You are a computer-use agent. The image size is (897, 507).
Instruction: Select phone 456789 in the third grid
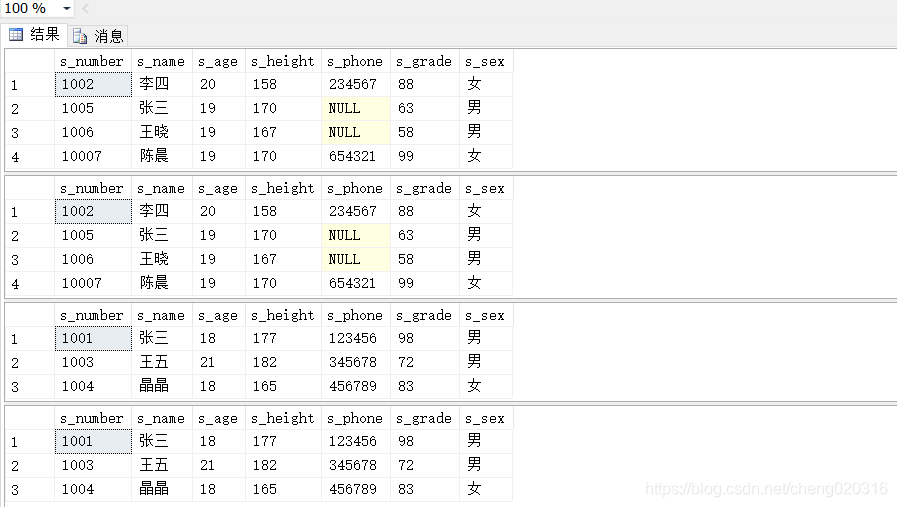[356, 387]
